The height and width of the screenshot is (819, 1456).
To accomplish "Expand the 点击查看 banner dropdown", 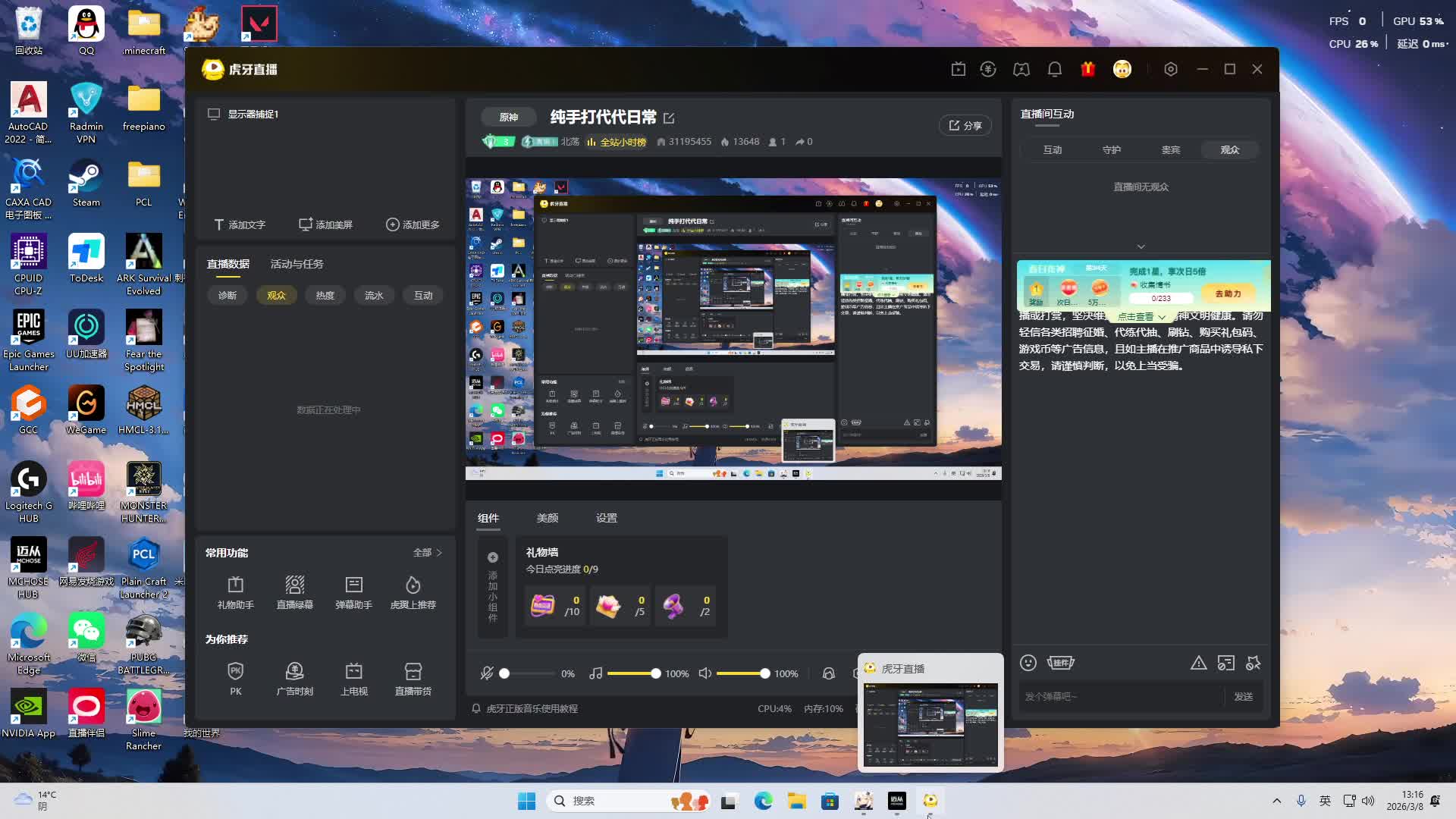I will tap(1141, 317).
